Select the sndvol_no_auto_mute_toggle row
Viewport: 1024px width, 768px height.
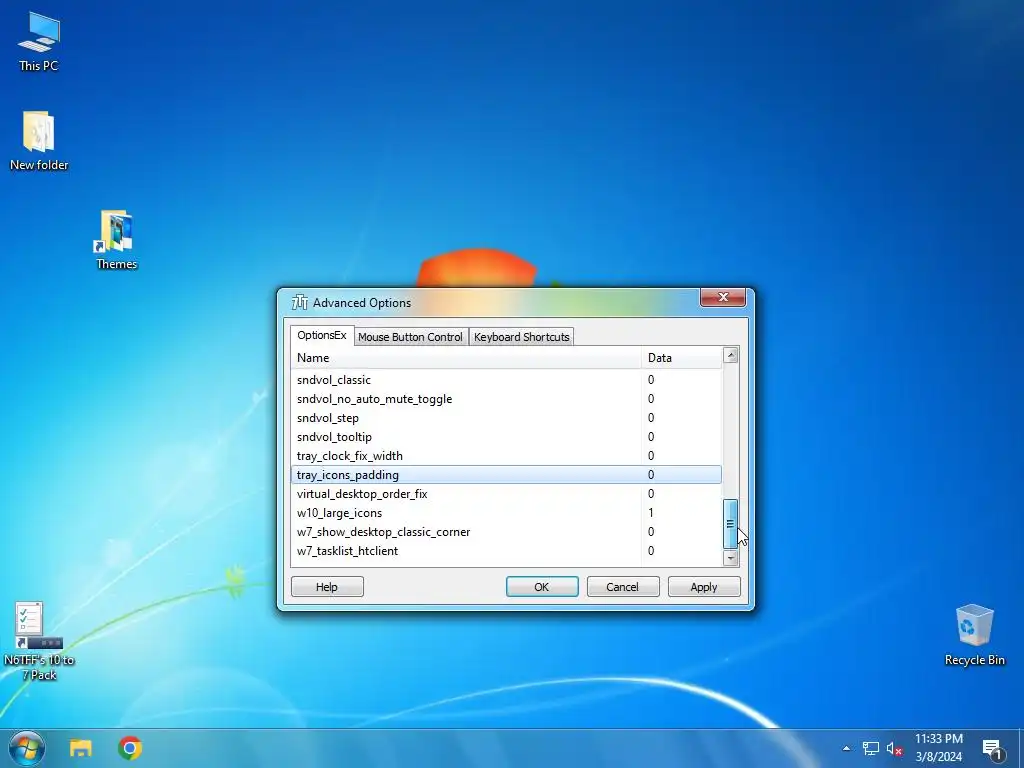coord(507,398)
